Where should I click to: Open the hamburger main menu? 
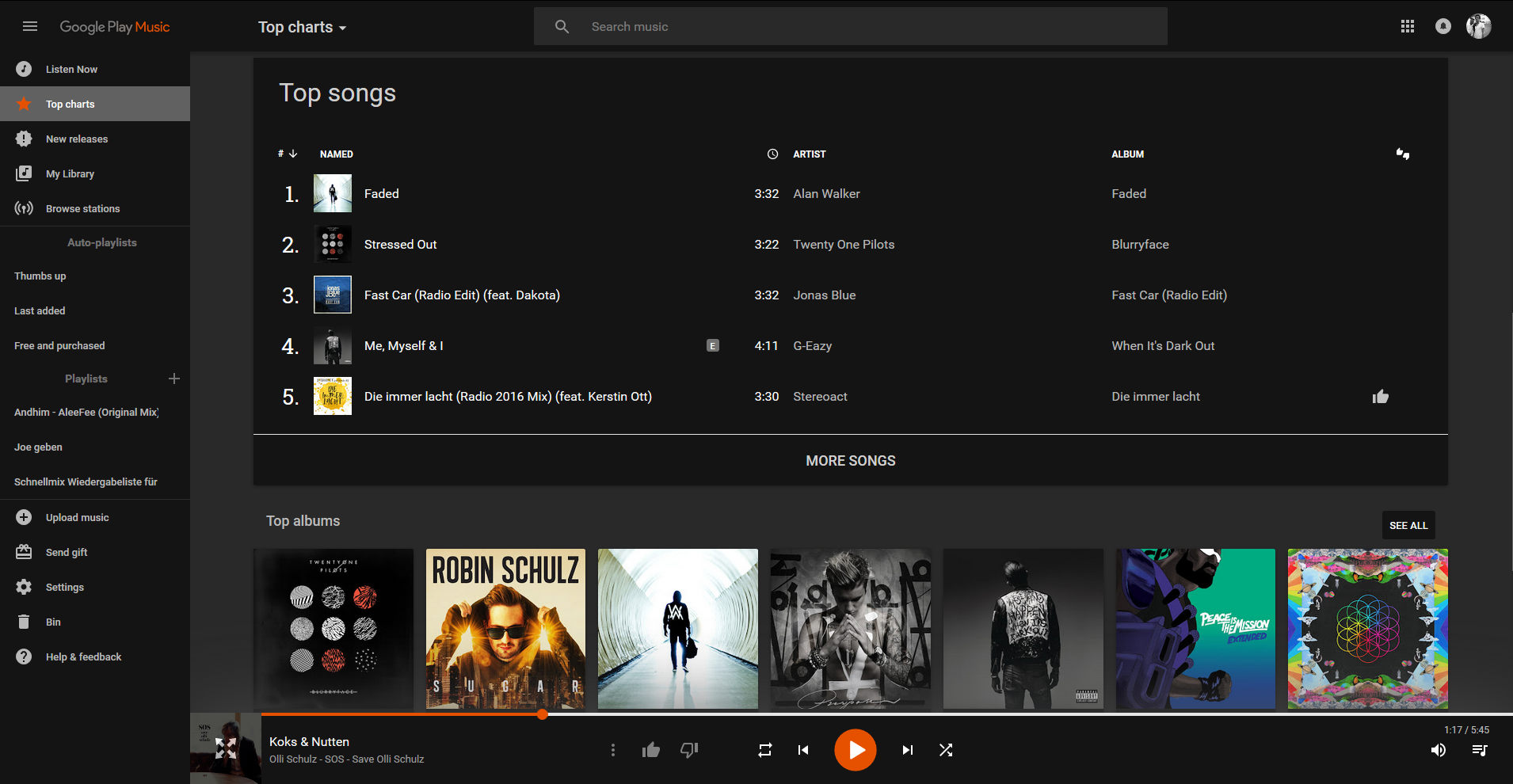(30, 26)
